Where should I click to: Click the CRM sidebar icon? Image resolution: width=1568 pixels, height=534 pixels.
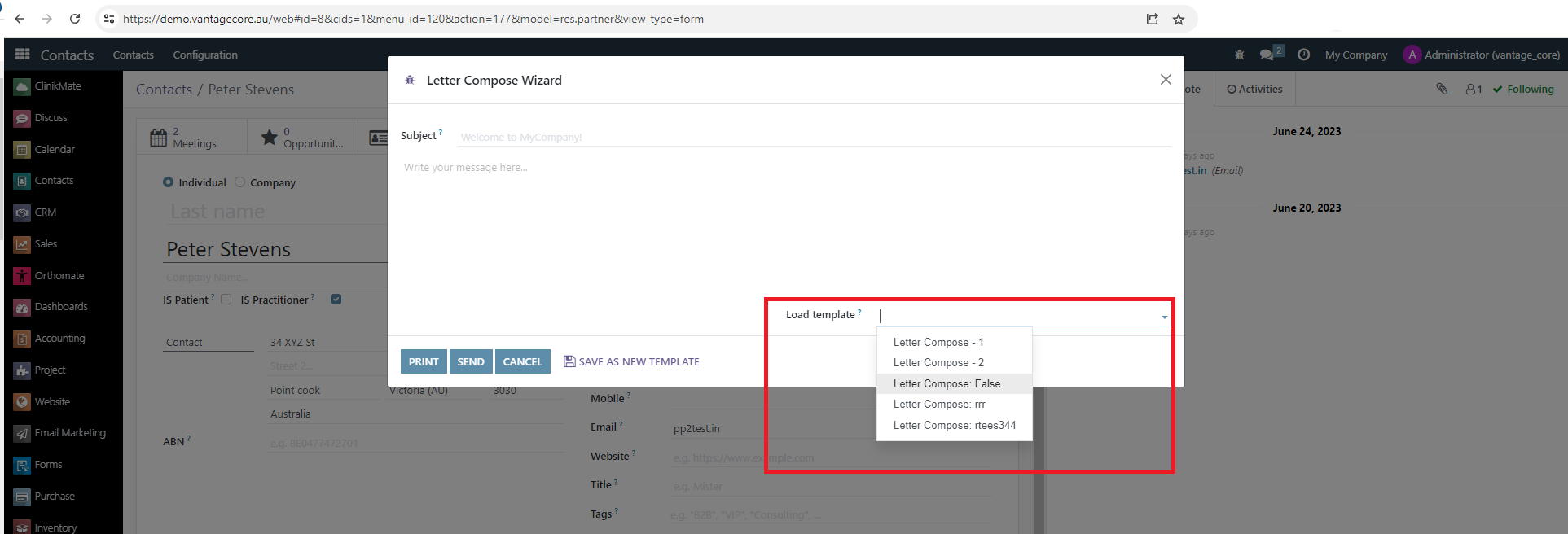22,212
